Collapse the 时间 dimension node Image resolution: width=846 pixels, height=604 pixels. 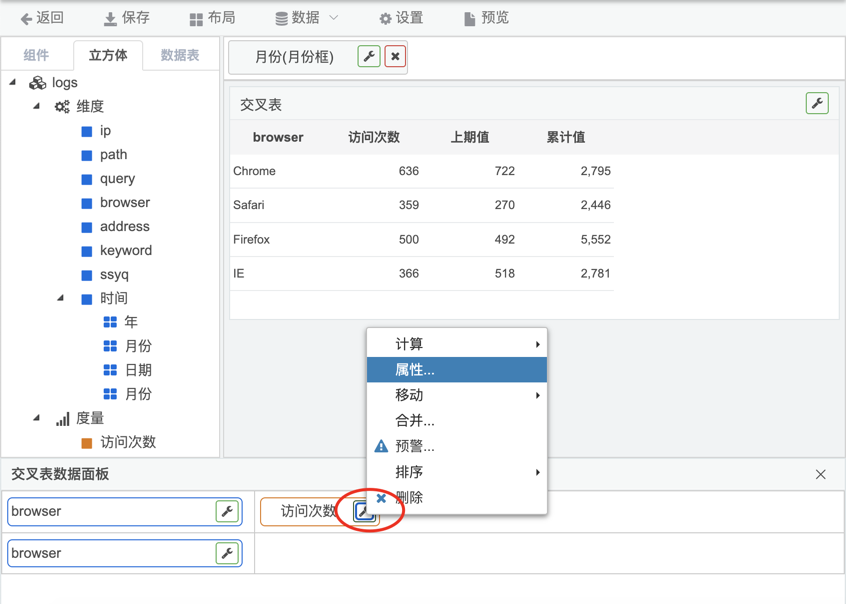pos(61,298)
